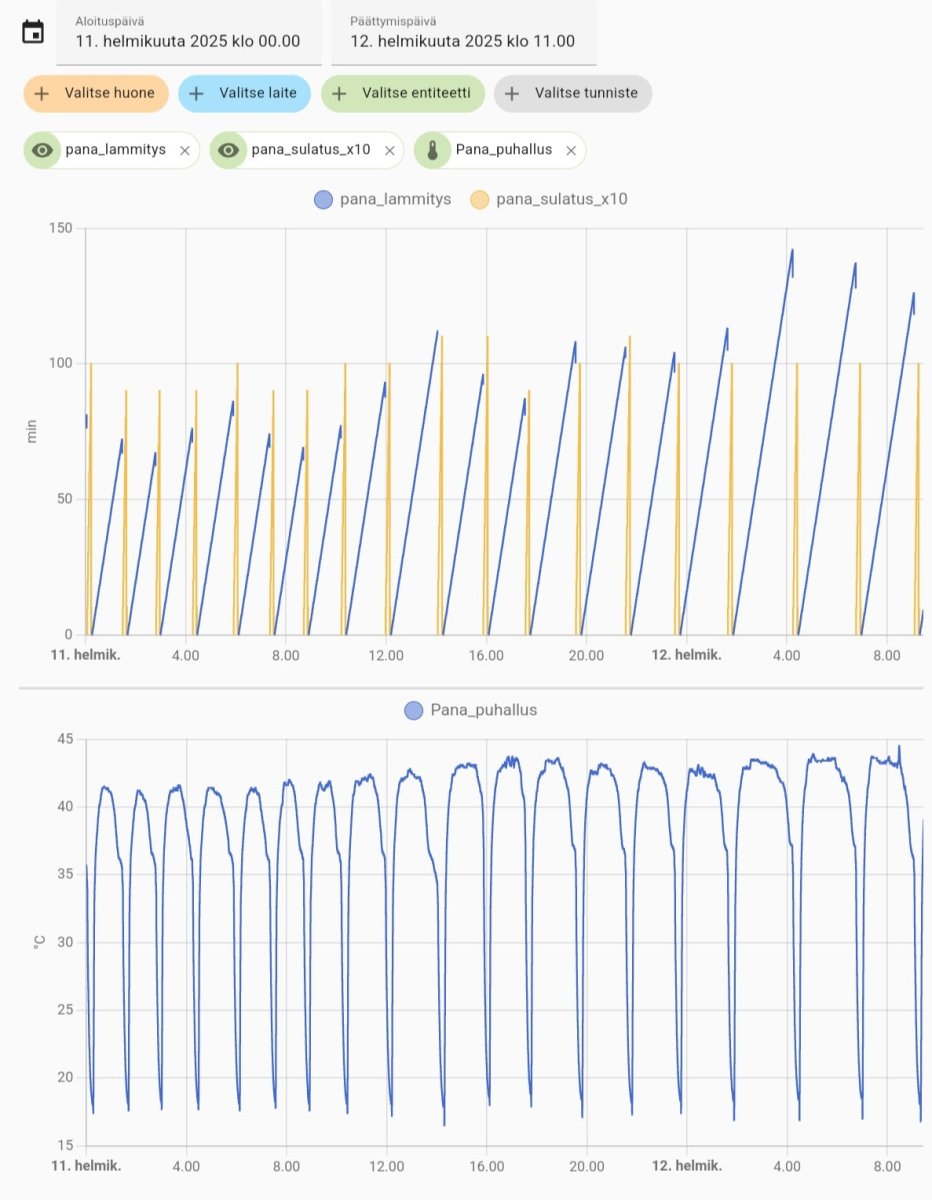Remove the Pana_puhallus entity chip
The height and width of the screenshot is (1200, 932).
coord(571,150)
